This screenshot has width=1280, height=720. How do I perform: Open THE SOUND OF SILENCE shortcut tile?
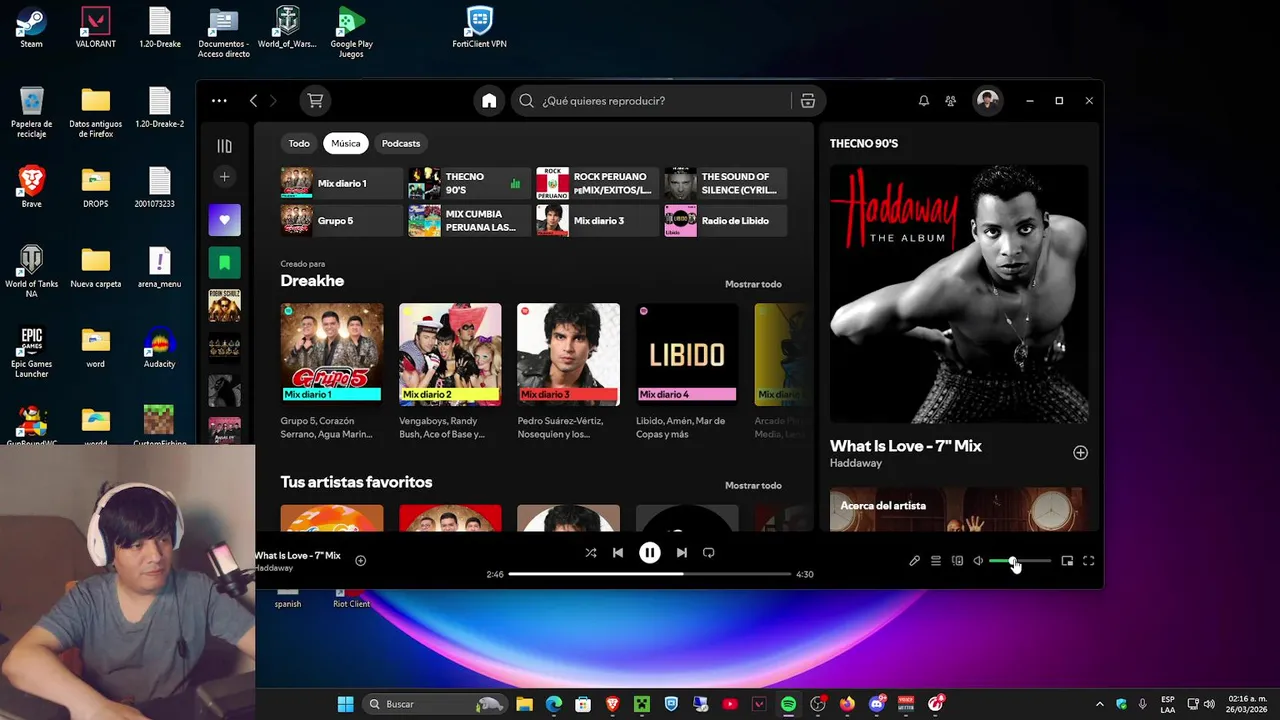point(725,184)
